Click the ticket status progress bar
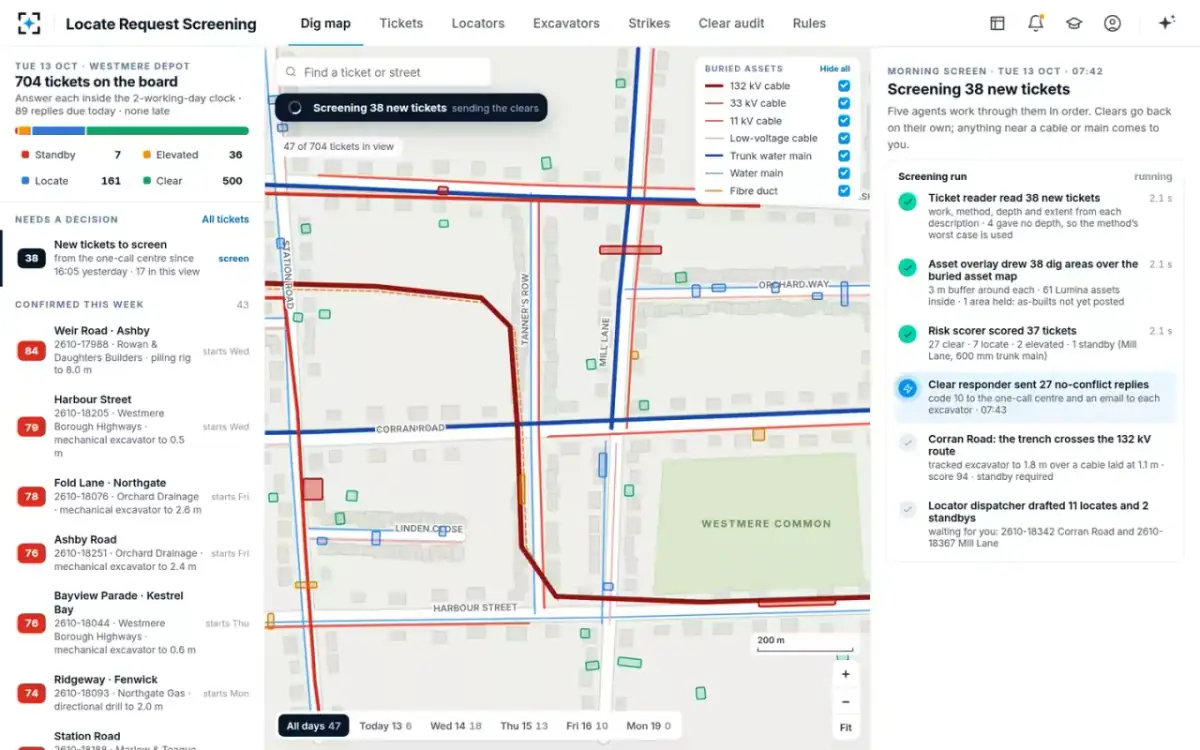 pos(132,130)
